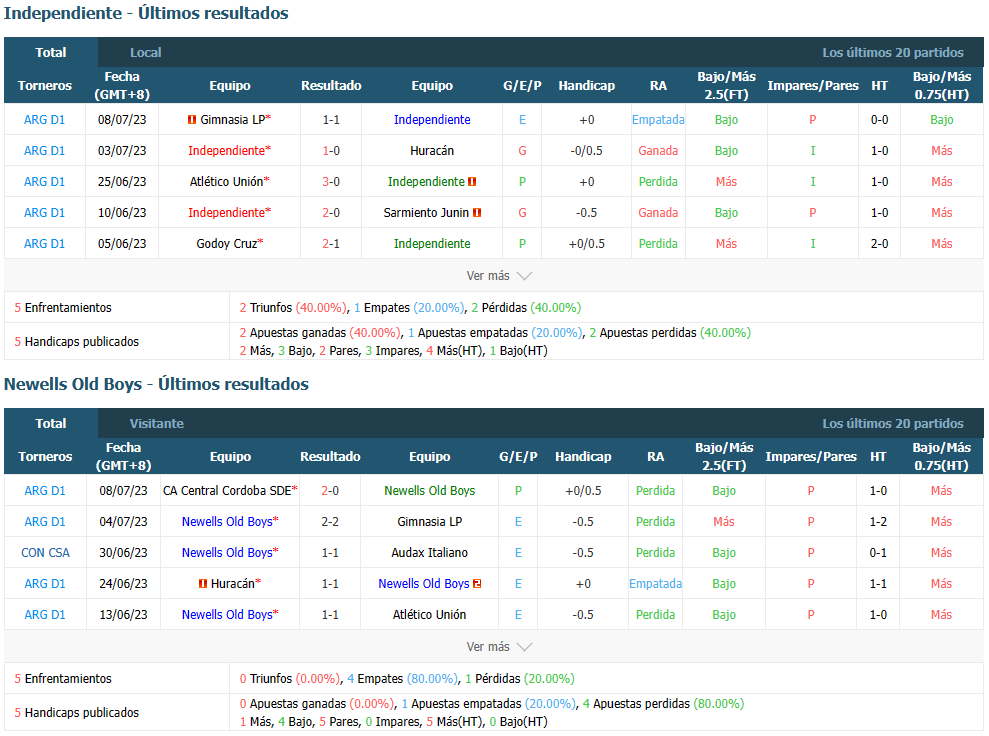Image resolution: width=989 pixels, height=736 pixels.
Task: Click date 10/06/23 in Sarmiento Junin row
Action: coord(122,213)
